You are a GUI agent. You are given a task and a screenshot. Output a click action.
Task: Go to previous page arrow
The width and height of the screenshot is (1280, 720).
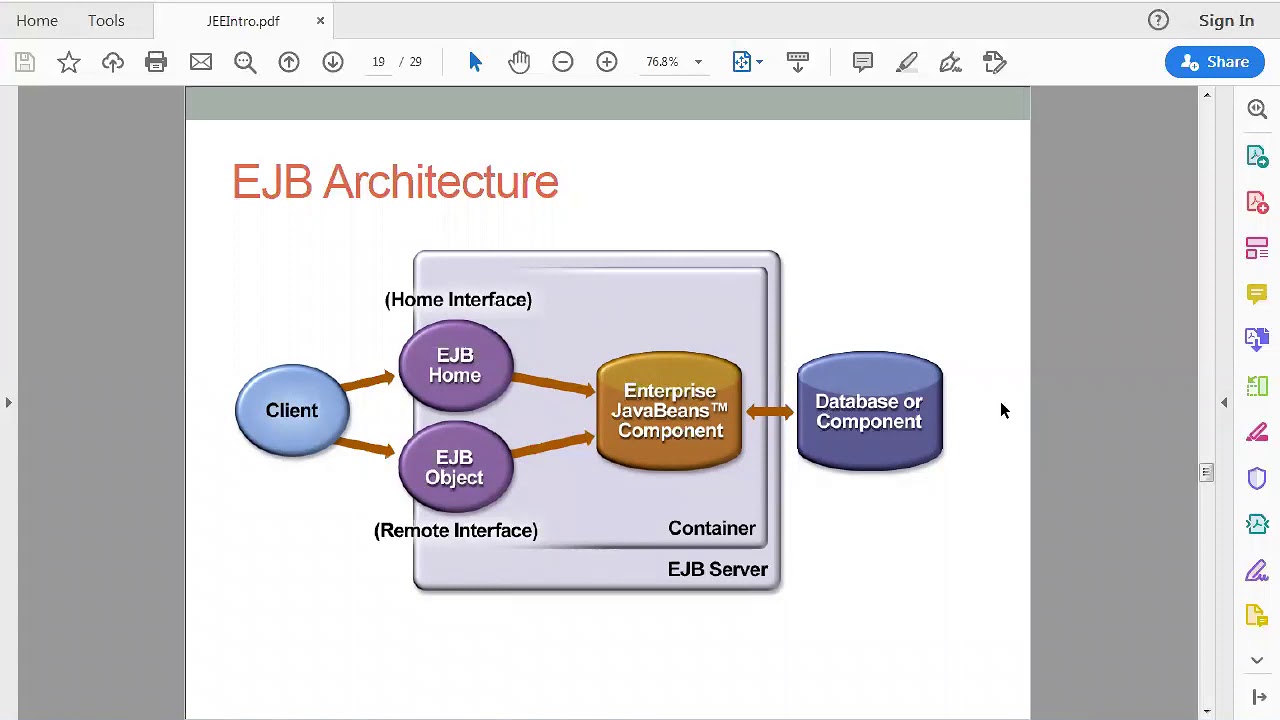point(289,62)
